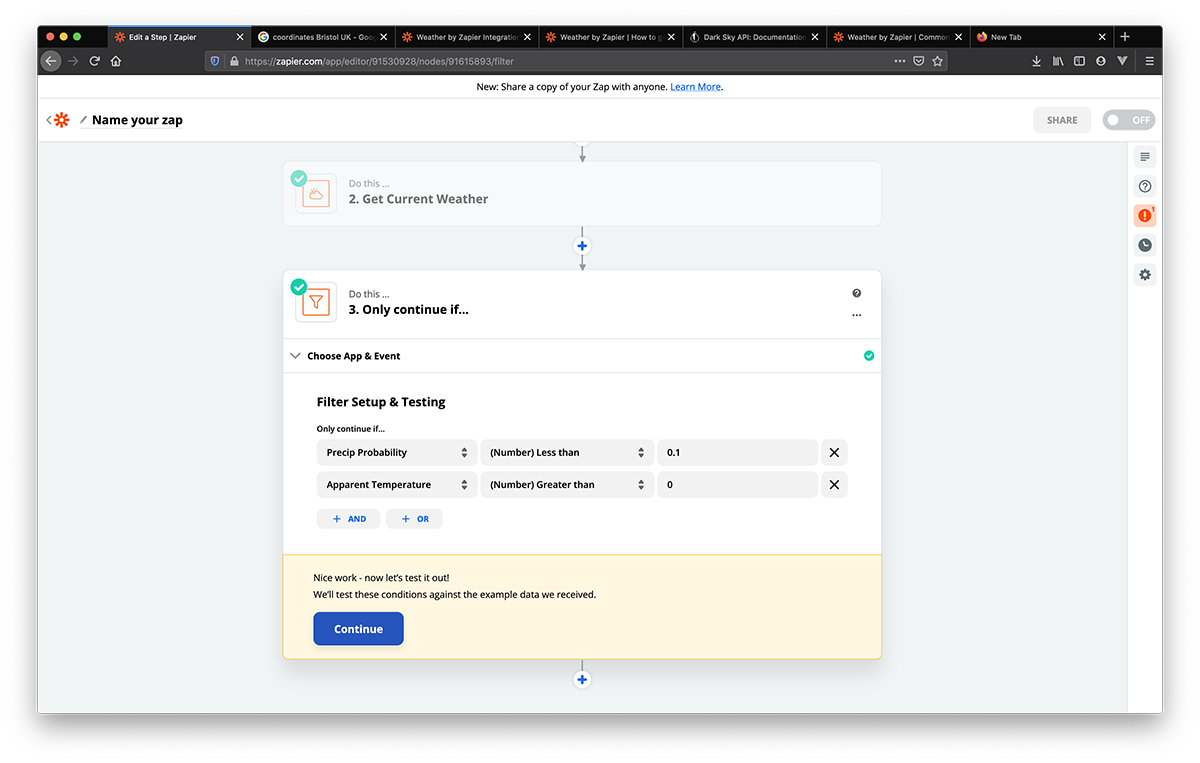Screen dimensions: 1200x763
Task: Add a step between steps 2 and 3
Action: 582,246
